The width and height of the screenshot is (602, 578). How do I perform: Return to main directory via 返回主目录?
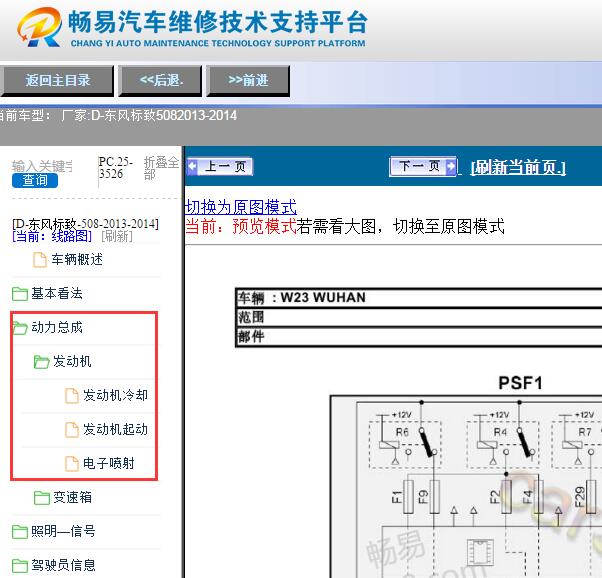pyautogui.click(x=57, y=80)
